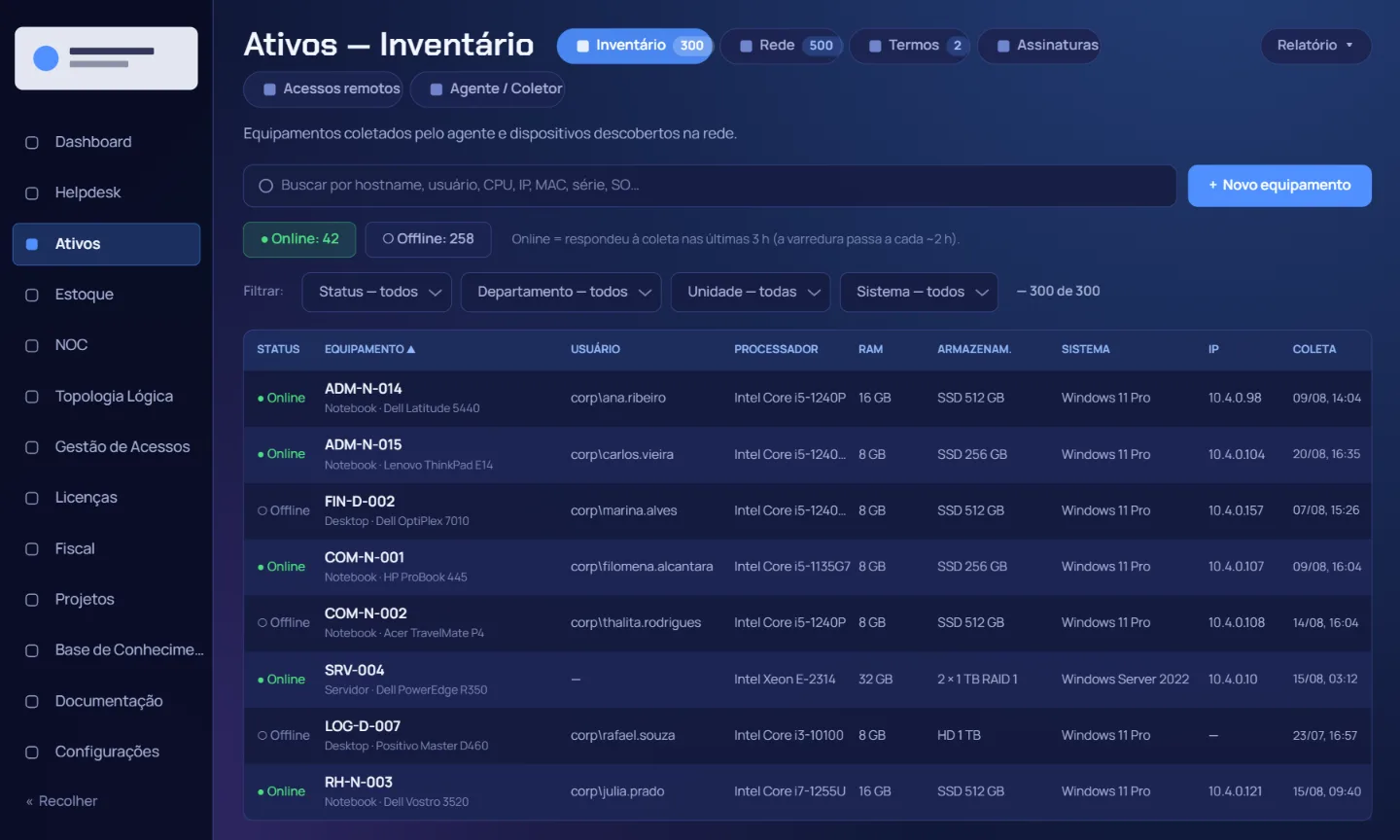Image resolution: width=1400 pixels, height=840 pixels.
Task: Open equipment ADM-N-015 row
Action: pyautogui.click(x=807, y=455)
